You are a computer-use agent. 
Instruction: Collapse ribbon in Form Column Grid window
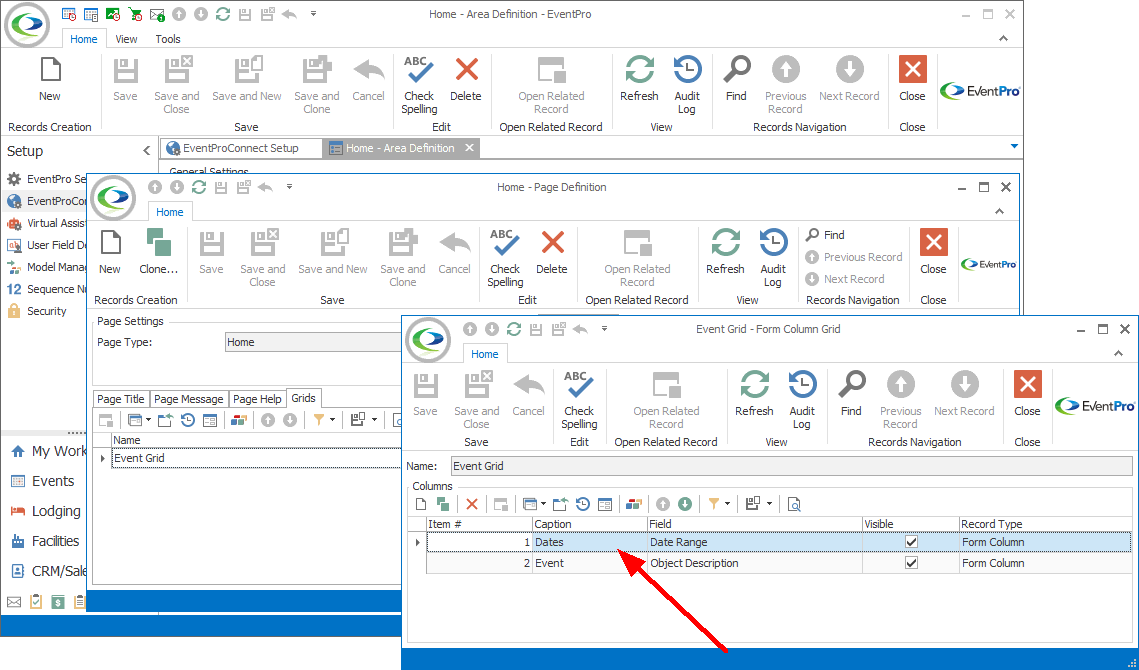(x=1118, y=353)
